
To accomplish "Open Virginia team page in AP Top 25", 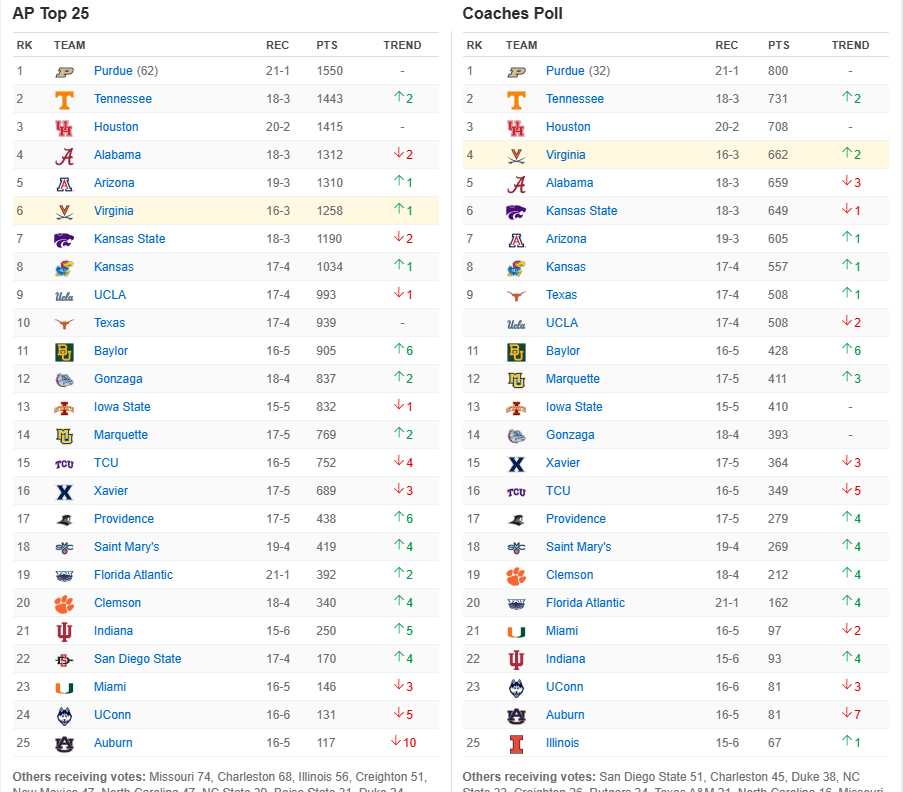I will (113, 211).
